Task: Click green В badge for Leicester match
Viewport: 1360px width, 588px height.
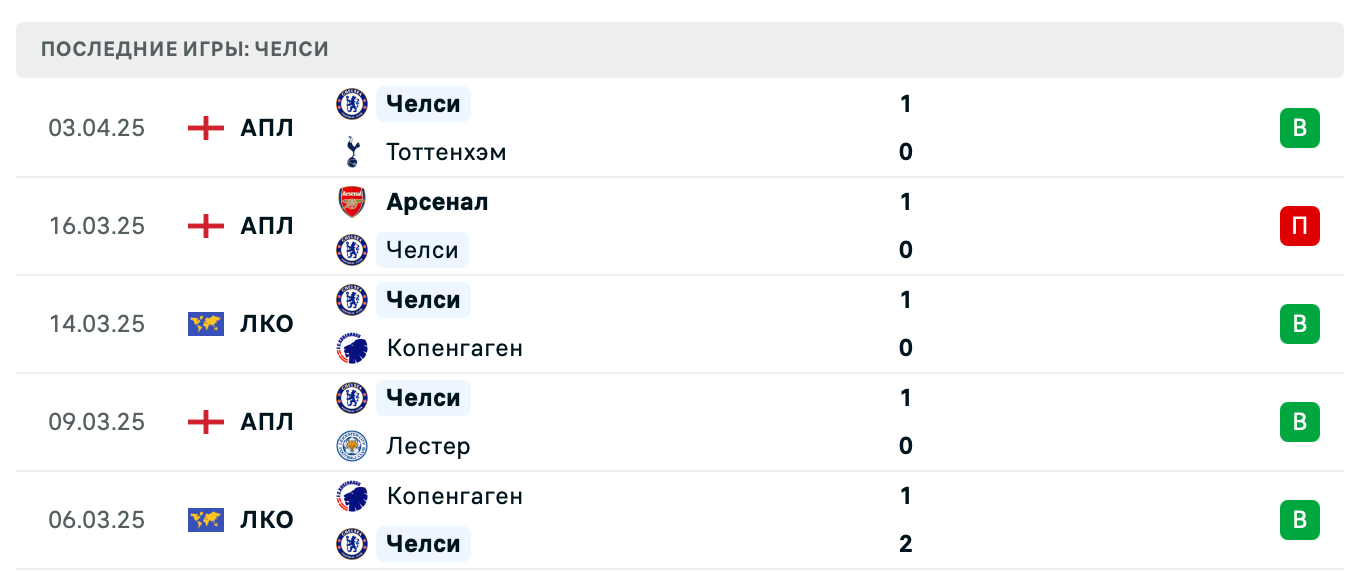Action: pos(1299,422)
